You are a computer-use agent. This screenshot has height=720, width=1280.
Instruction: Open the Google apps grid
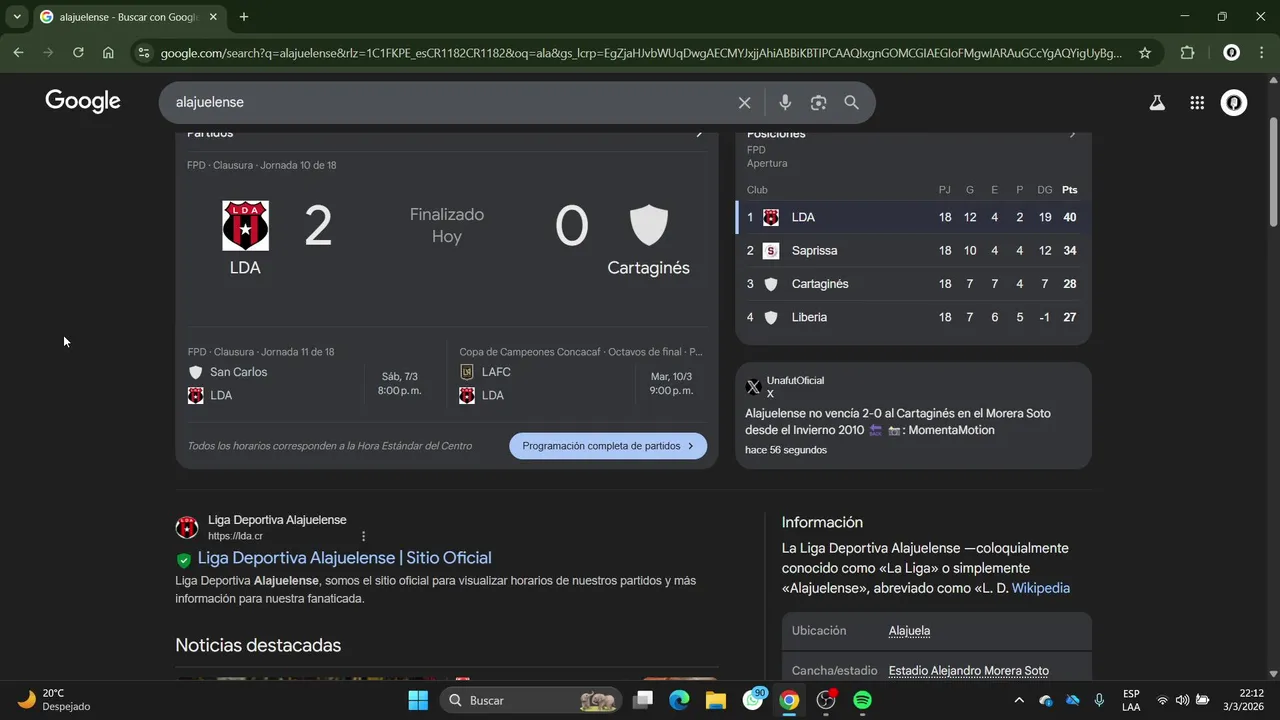pos(1197,102)
